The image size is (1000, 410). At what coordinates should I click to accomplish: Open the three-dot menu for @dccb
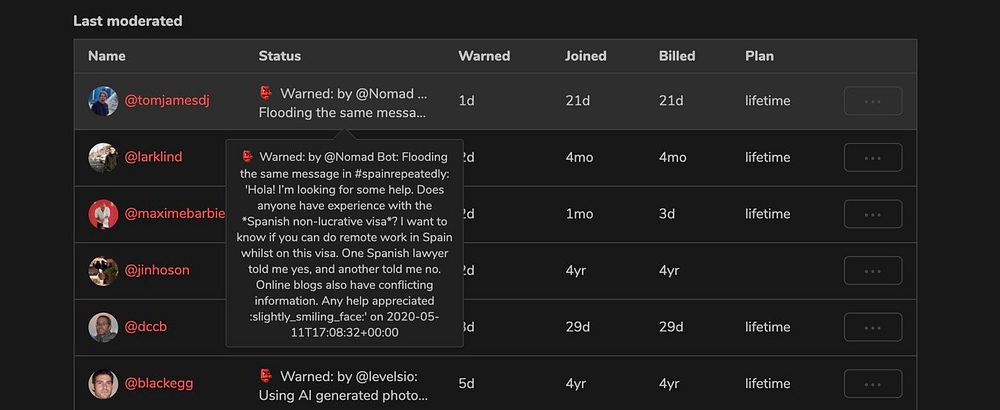[x=873, y=327]
